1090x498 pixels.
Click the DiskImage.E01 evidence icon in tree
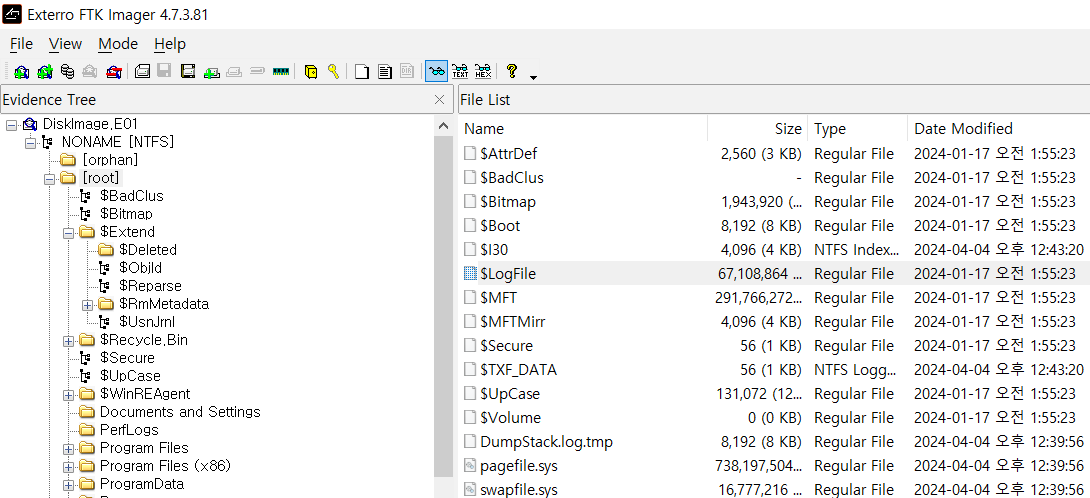point(29,124)
